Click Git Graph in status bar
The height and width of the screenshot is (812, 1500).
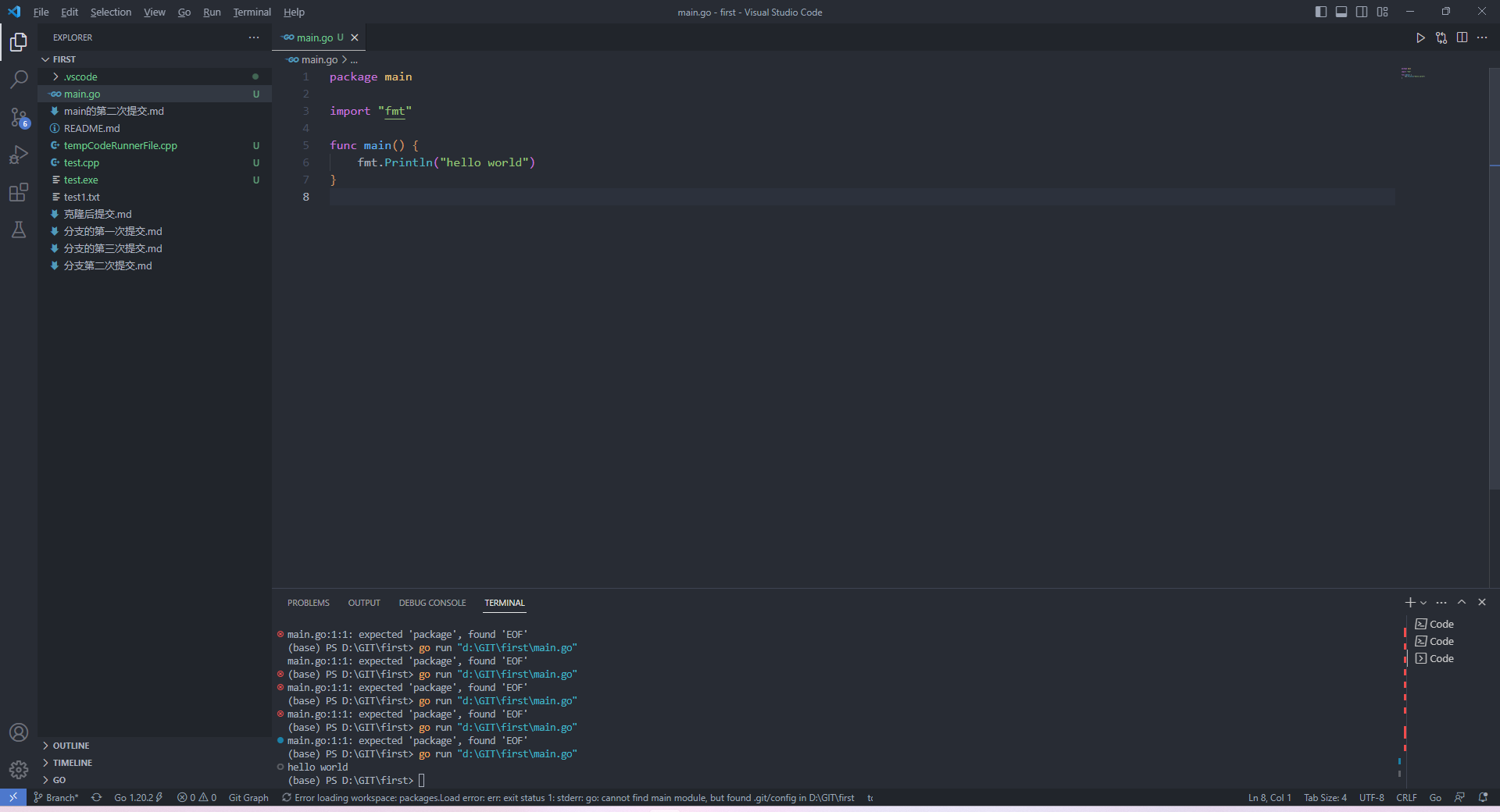point(248,797)
